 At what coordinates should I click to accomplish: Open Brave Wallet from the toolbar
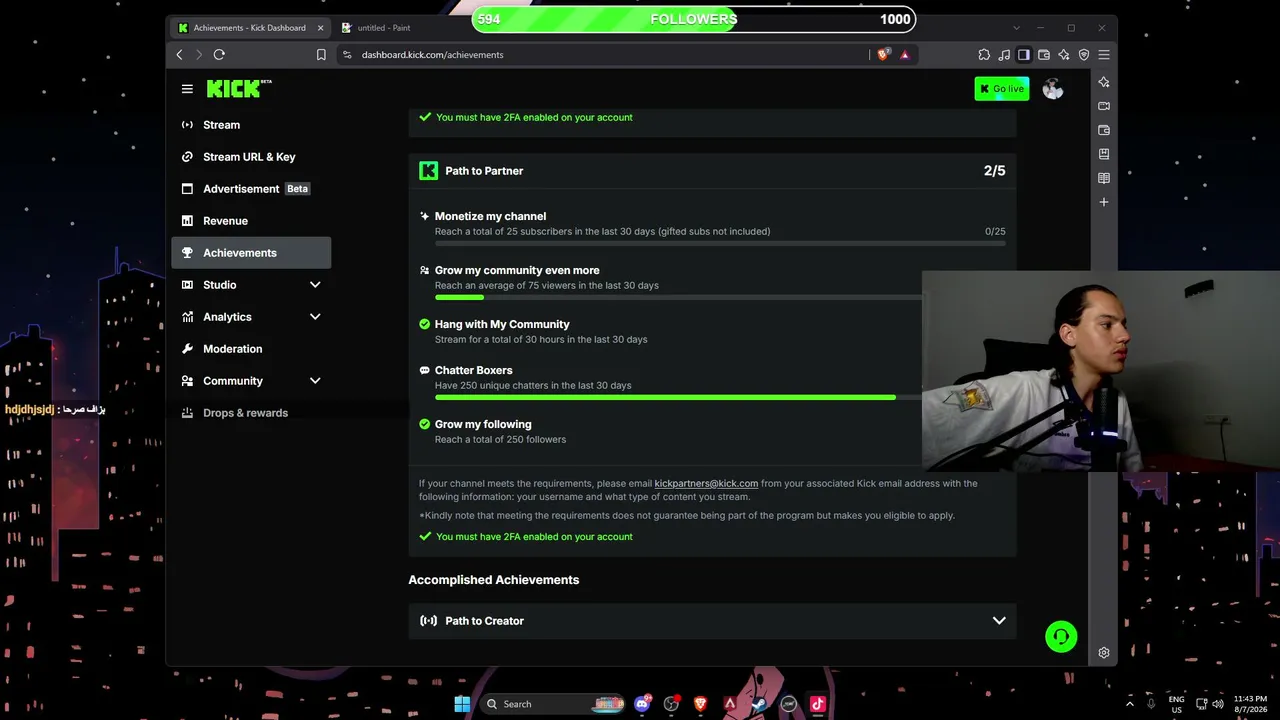click(1044, 55)
